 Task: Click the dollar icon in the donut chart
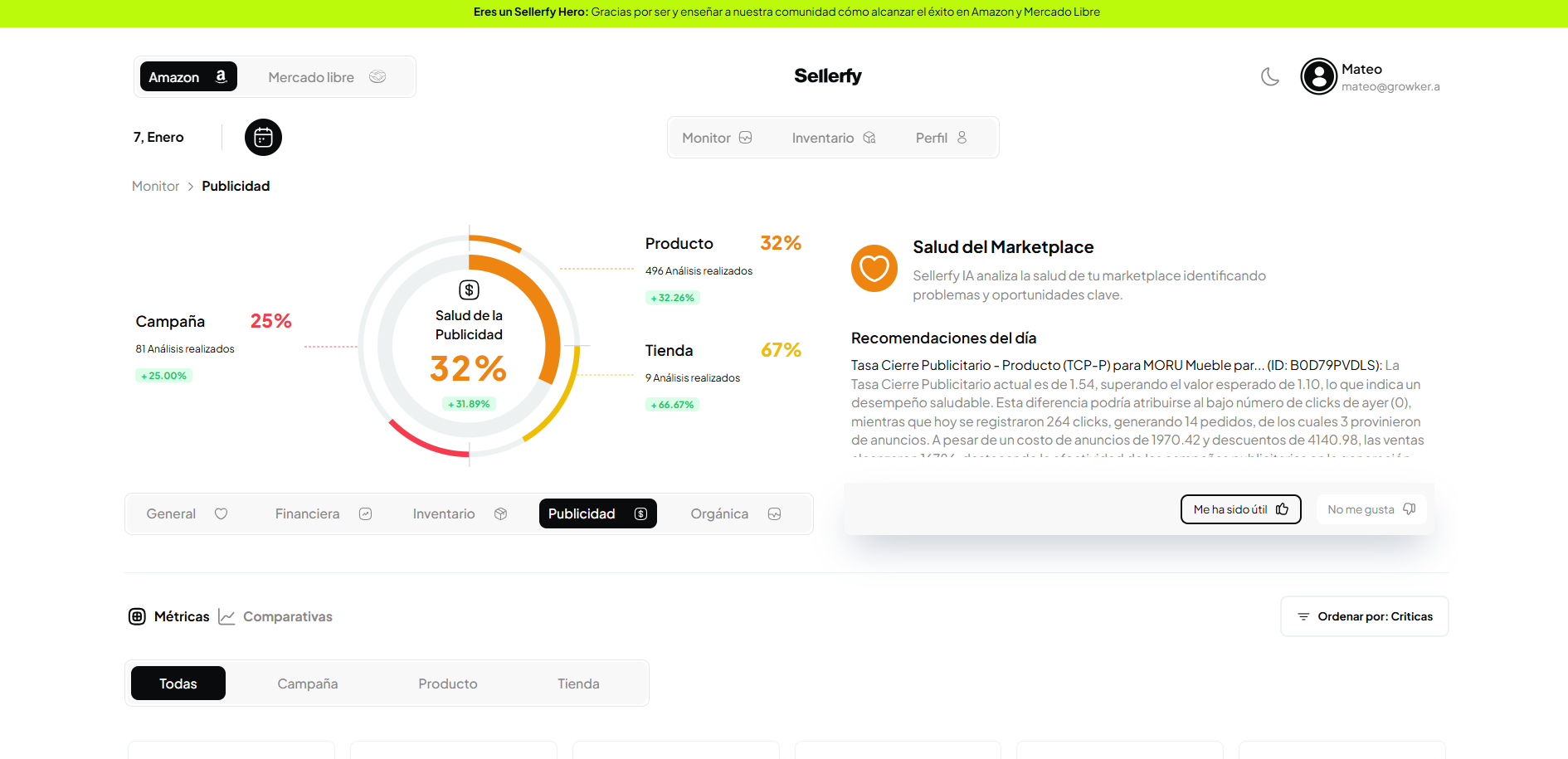coord(470,289)
